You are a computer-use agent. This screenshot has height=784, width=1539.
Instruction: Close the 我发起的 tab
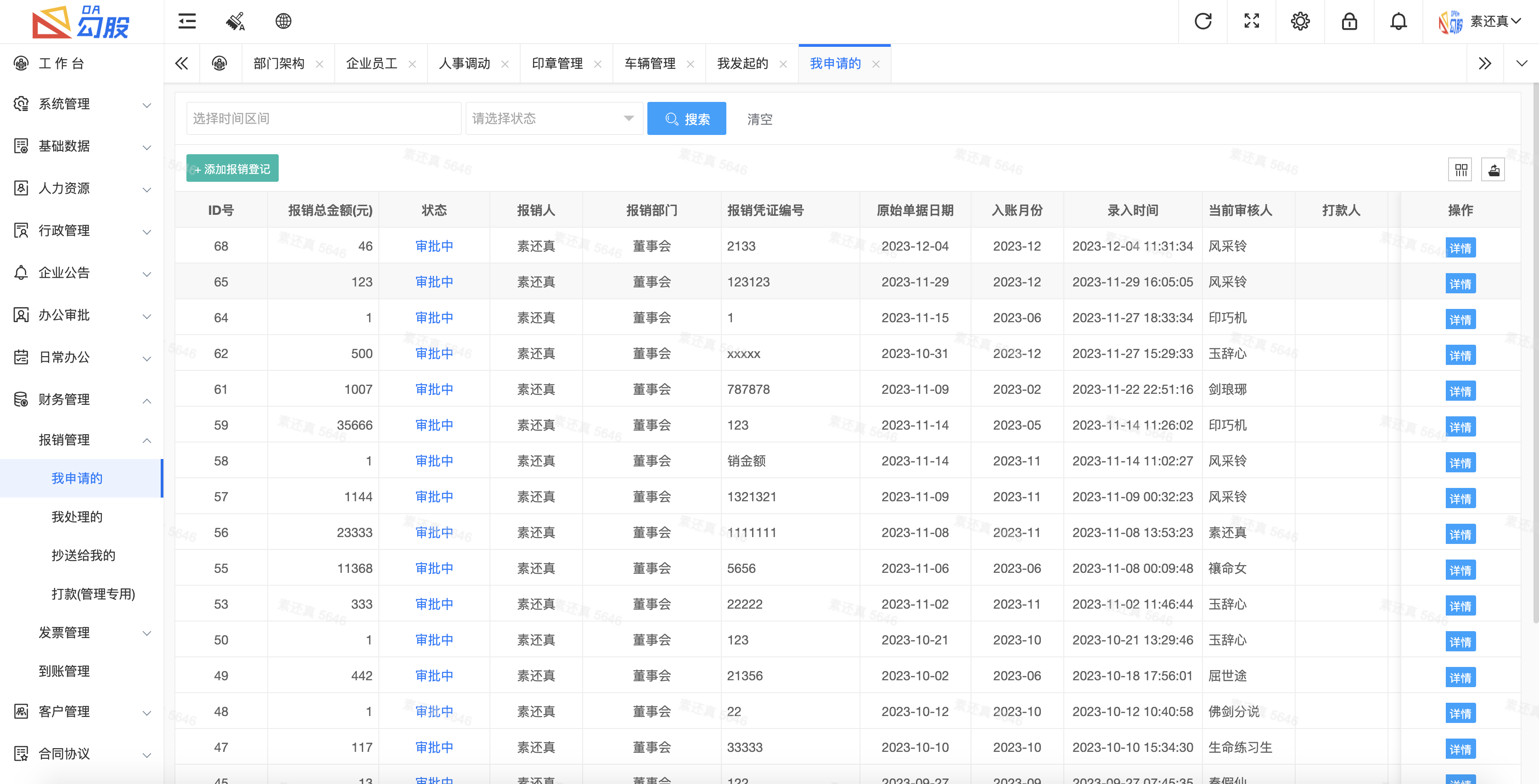click(783, 64)
